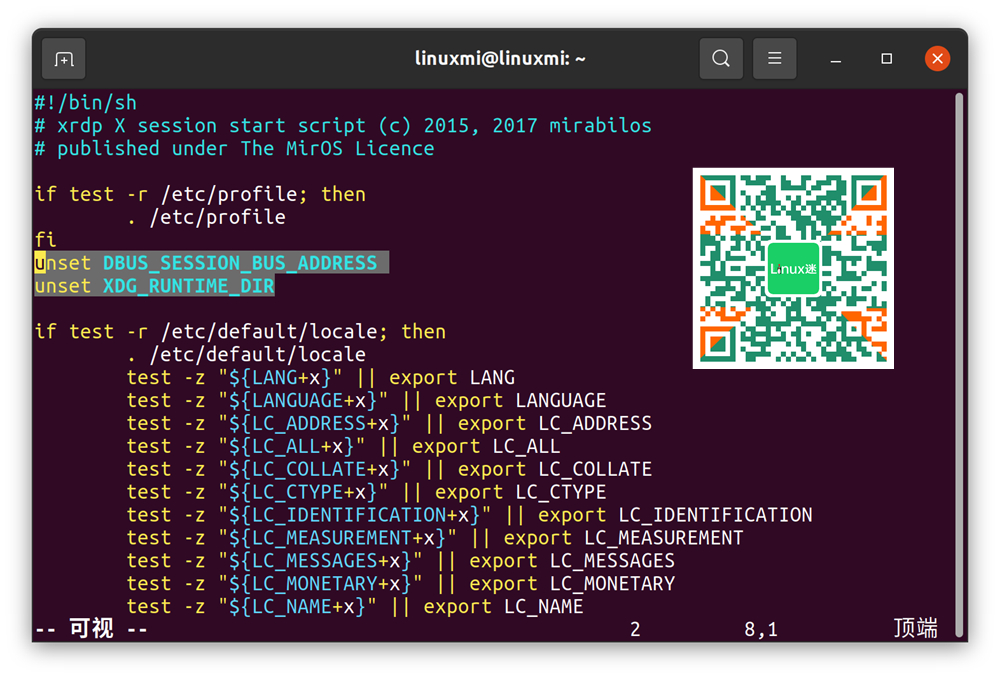Click 'if test -r /etc/profile; then' line
Viewport: 1000px width, 678px height.
[x=200, y=194]
